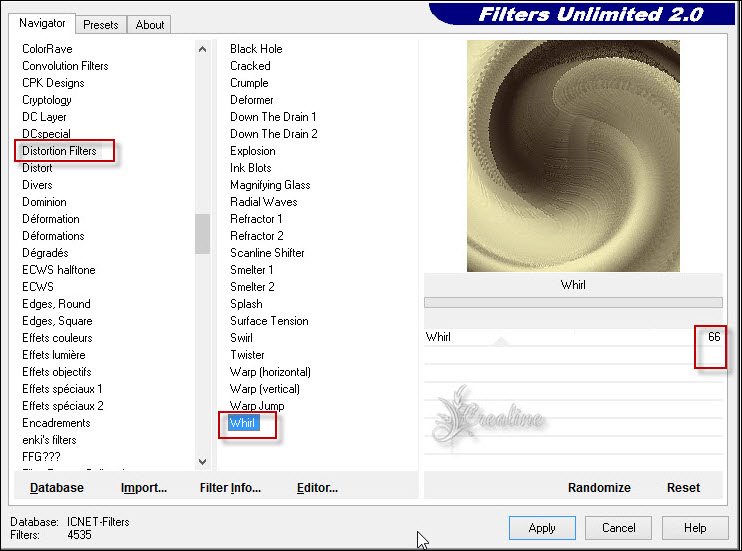The image size is (742, 551).
Task: Select the Black Hole filter
Action: tap(256, 49)
